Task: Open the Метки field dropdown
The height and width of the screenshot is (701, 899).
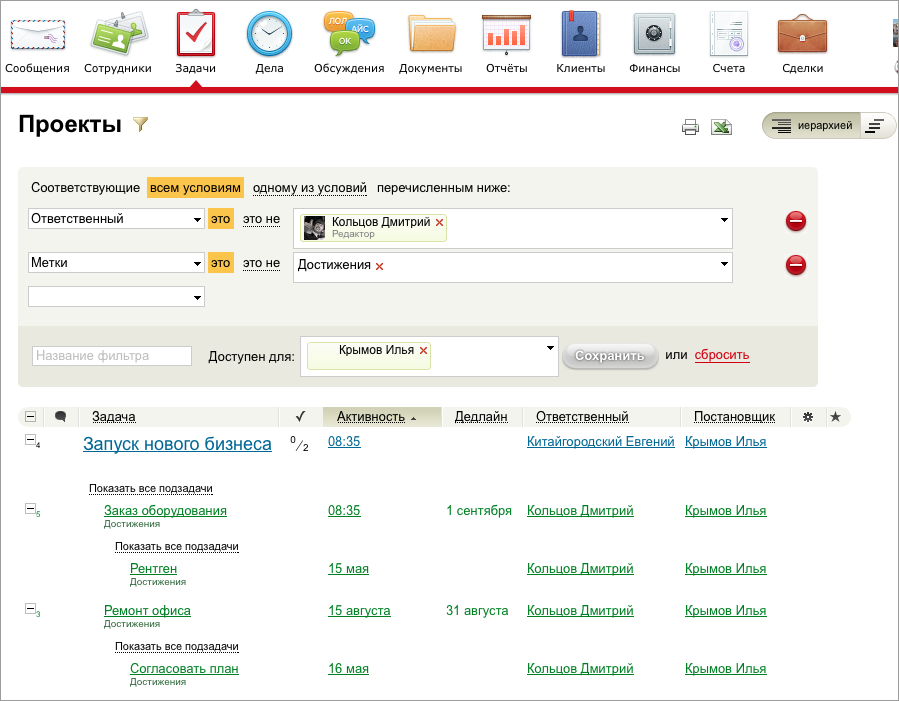Action: [x=116, y=264]
